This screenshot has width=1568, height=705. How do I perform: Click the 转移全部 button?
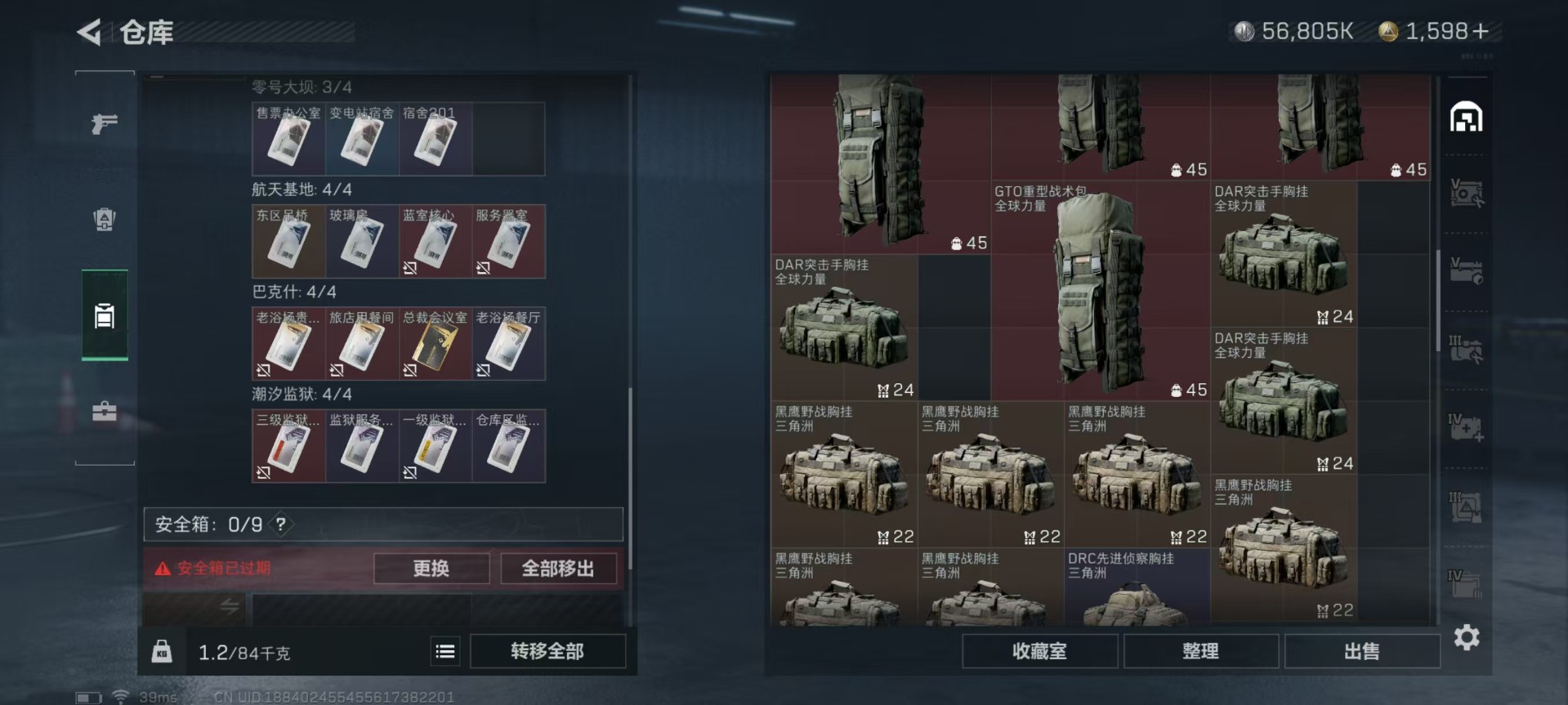coord(547,651)
